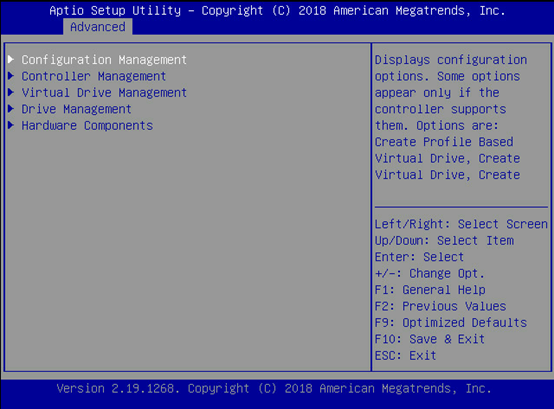Switch to the Advanced tab
Screen dimensions: 554x409
click(x=98, y=27)
